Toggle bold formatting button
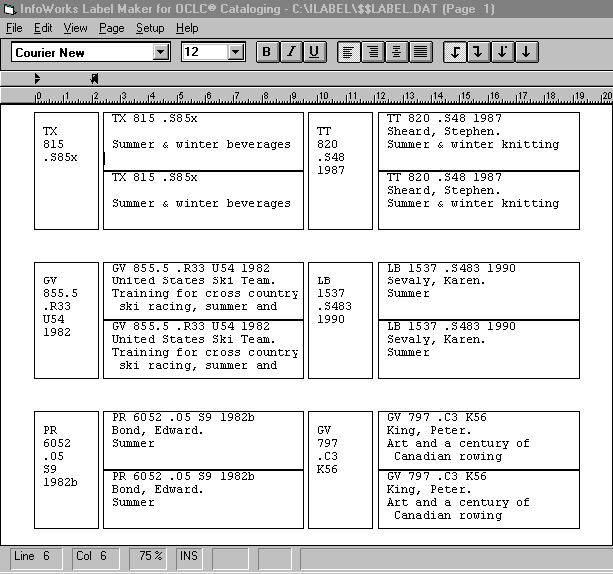This screenshot has width=613, height=574. [267, 52]
